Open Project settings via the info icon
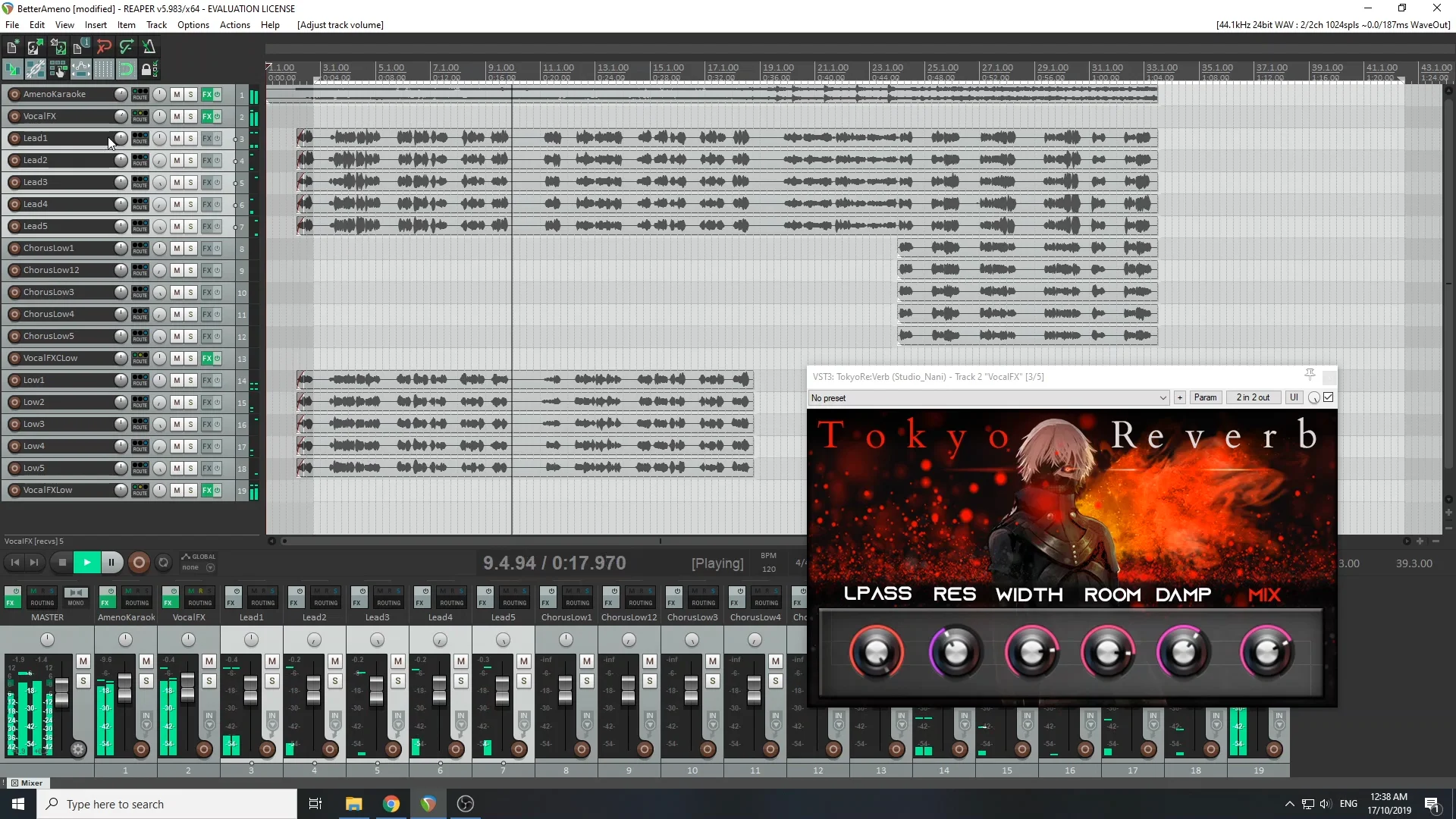Screen dimensions: 1456x819 pyautogui.click(x=80, y=46)
